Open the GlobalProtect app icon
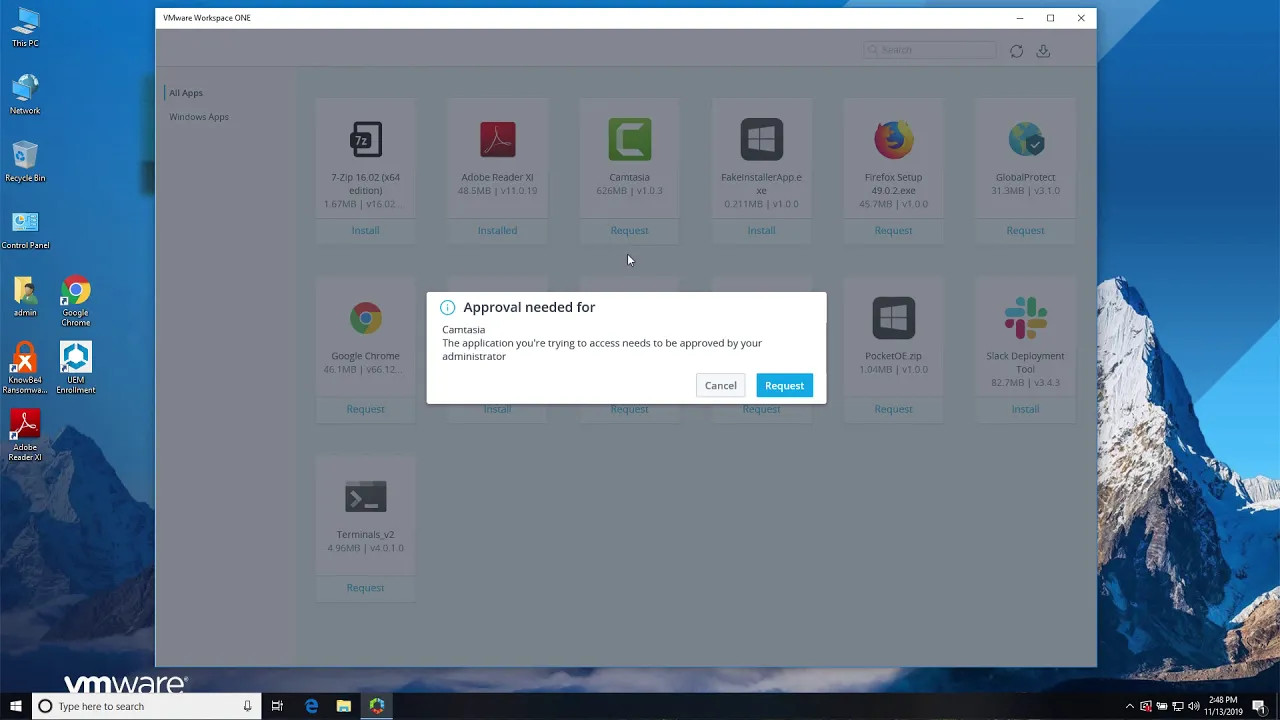 pyautogui.click(x=1025, y=139)
